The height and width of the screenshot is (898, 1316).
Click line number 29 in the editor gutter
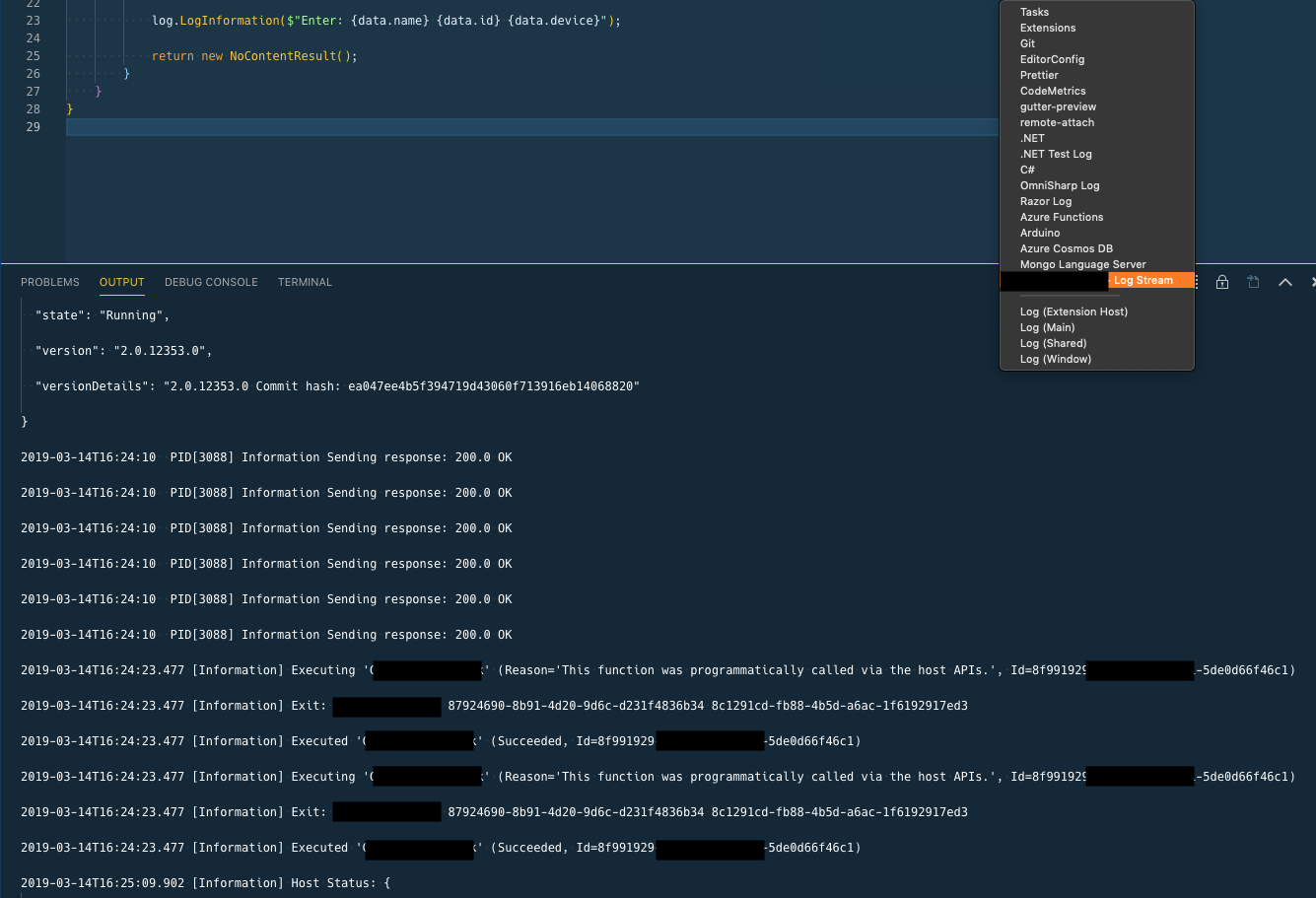click(x=33, y=127)
